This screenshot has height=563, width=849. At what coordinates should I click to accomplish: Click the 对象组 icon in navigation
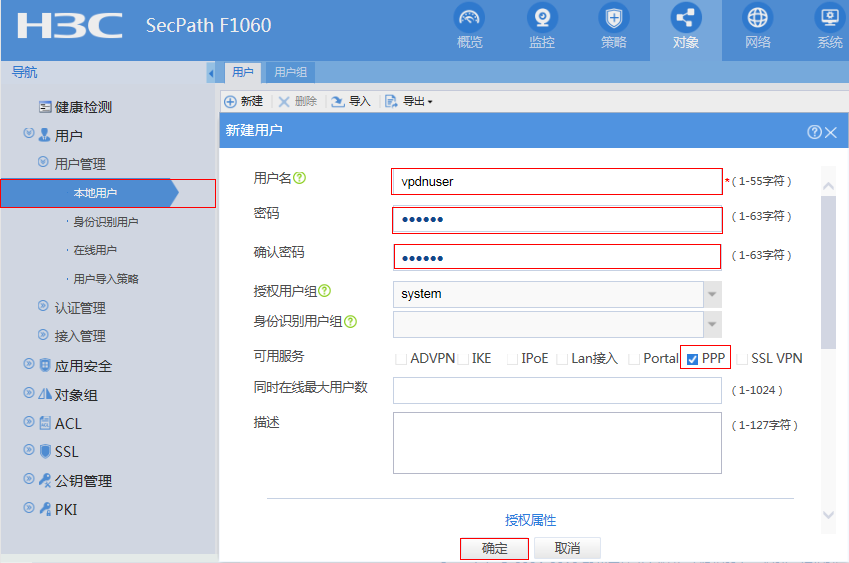pyautogui.click(x=45, y=394)
